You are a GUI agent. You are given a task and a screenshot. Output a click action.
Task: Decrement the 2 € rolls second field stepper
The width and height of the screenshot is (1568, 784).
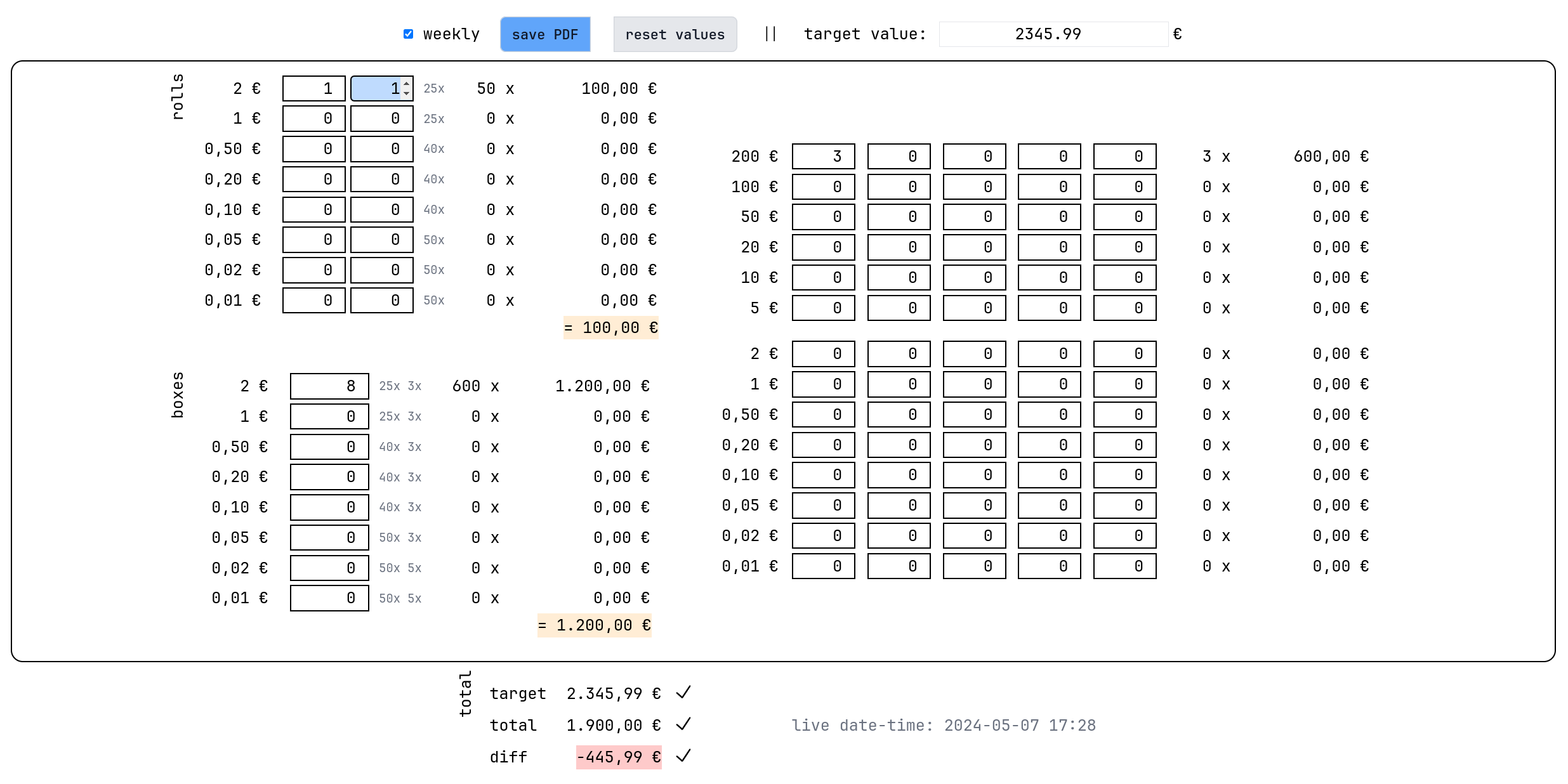407,93
